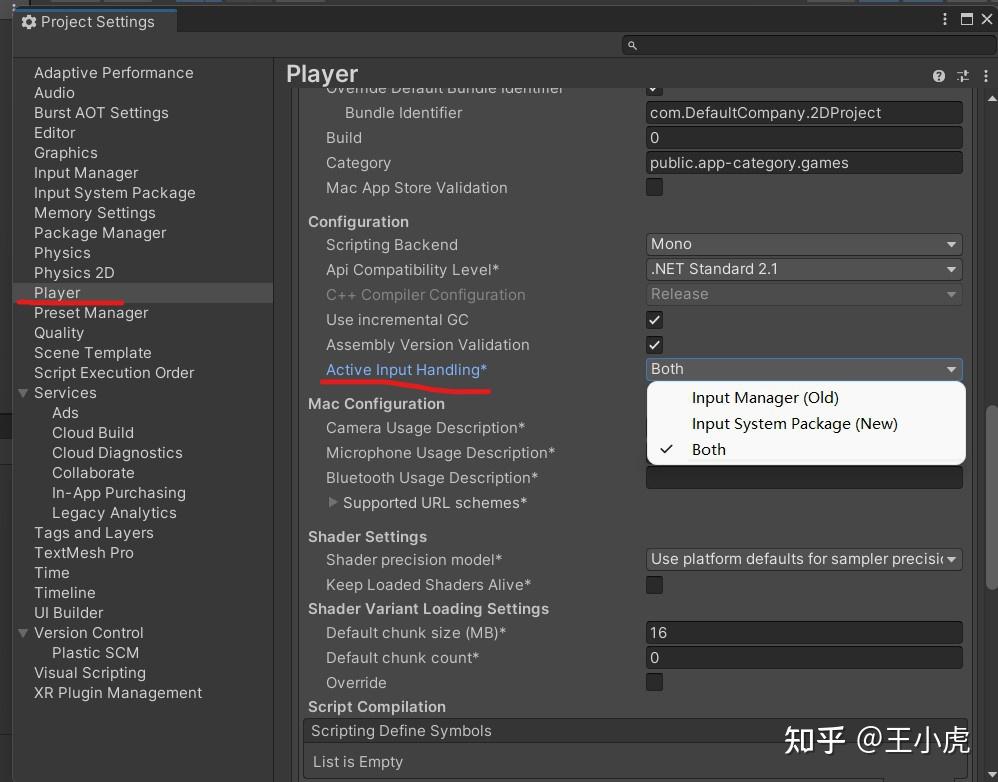Open Package Manager settings

(100, 233)
